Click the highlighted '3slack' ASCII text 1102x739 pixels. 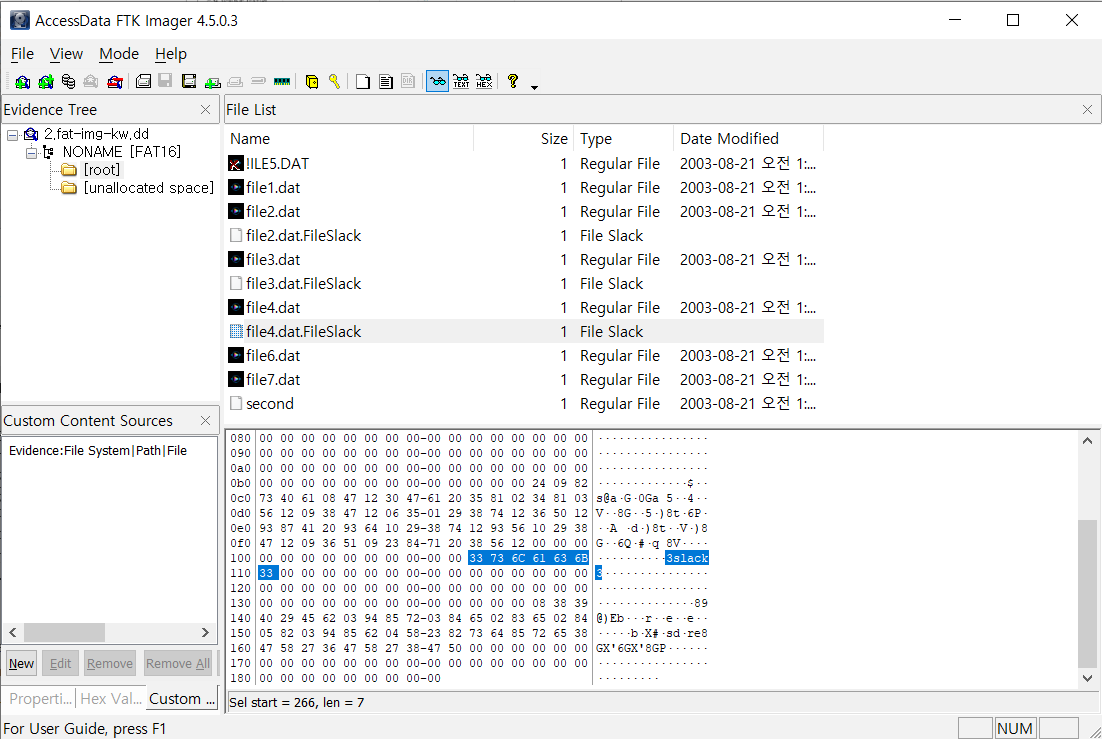click(x=687, y=558)
